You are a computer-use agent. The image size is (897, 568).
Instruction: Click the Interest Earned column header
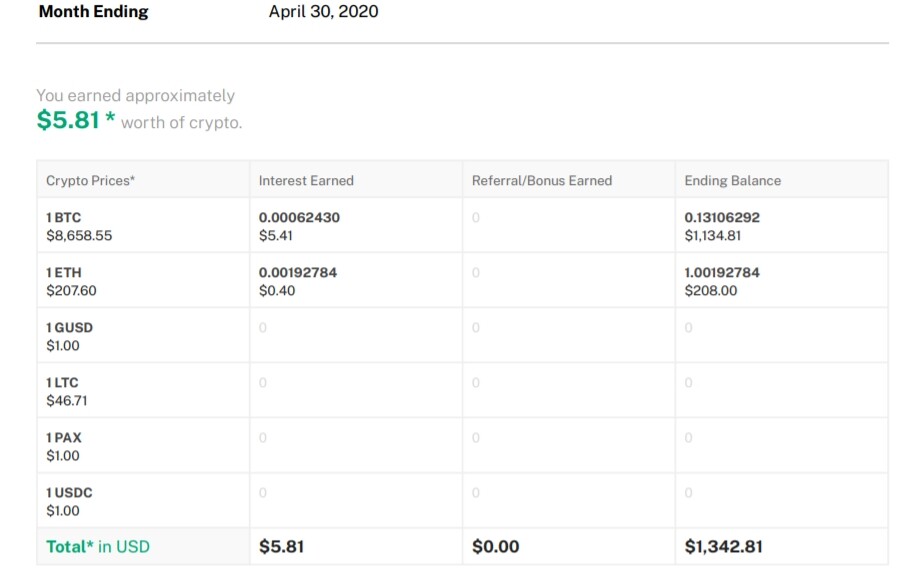click(306, 181)
